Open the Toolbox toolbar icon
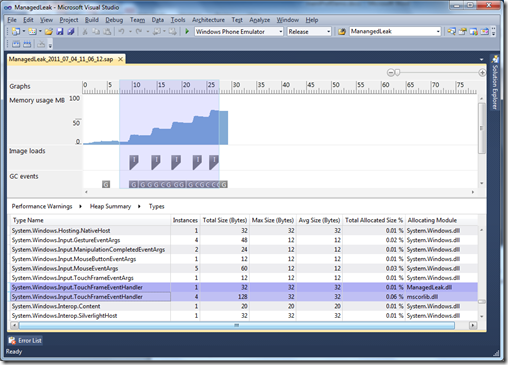 coord(485,32)
